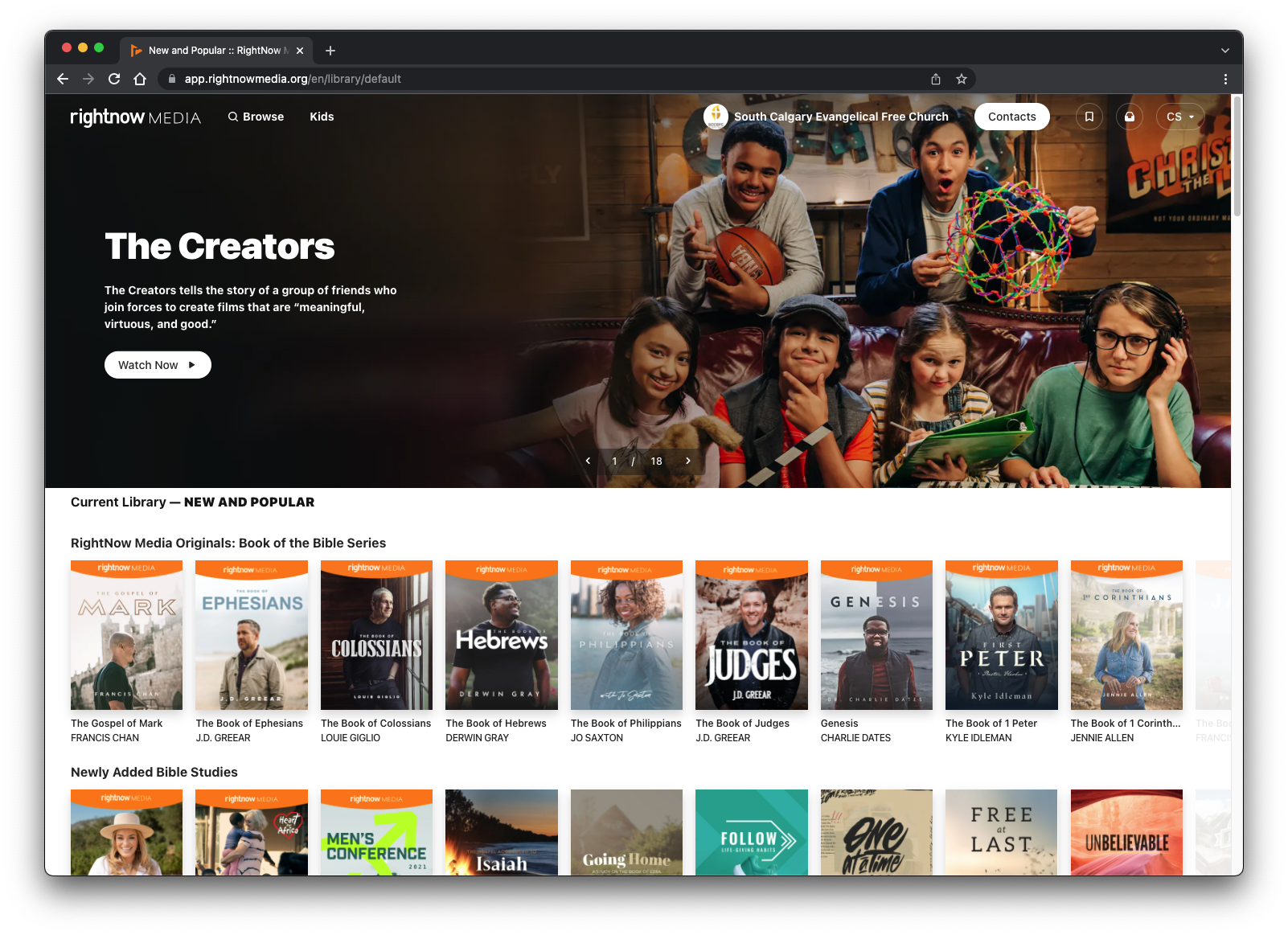Click the JO SAXTON author text
Image resolution: width=1288 pixels, height=935 pixels.
coord(597,738)
